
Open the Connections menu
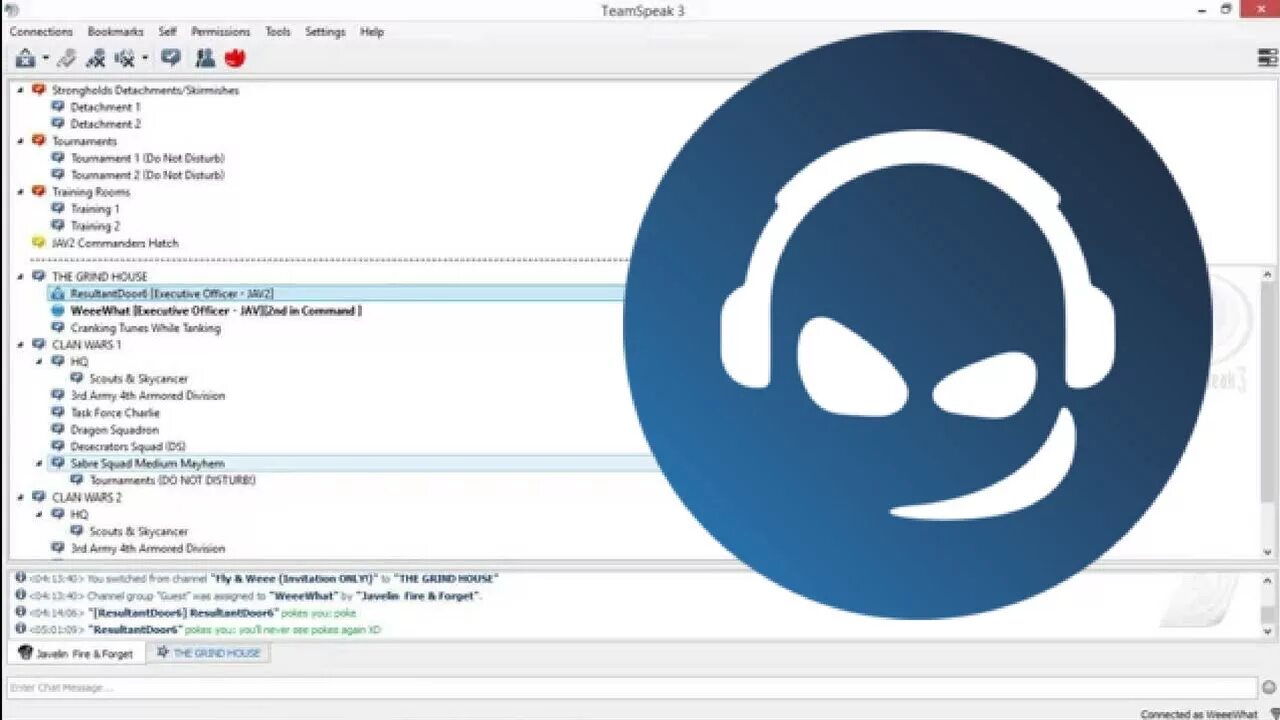(41, 32)
